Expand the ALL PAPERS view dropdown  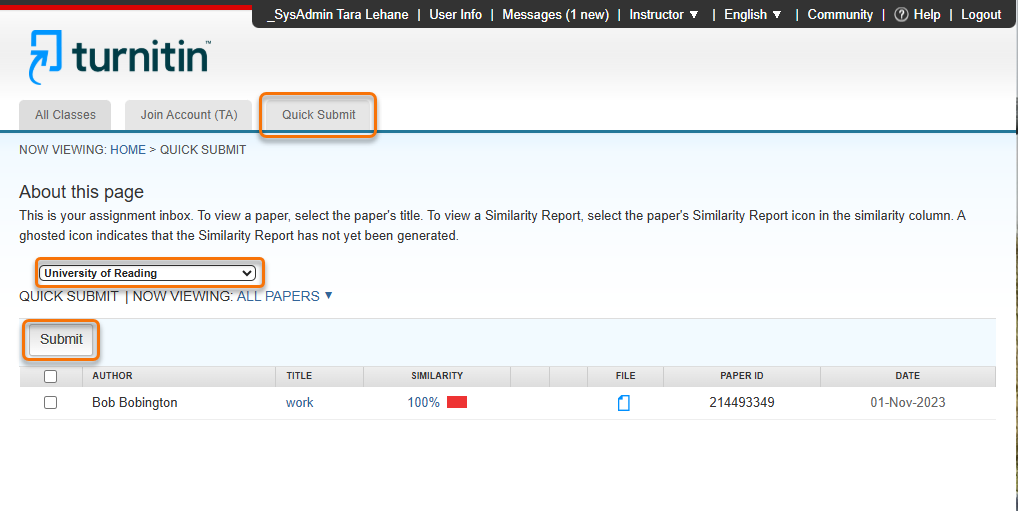tap(284, 296)
